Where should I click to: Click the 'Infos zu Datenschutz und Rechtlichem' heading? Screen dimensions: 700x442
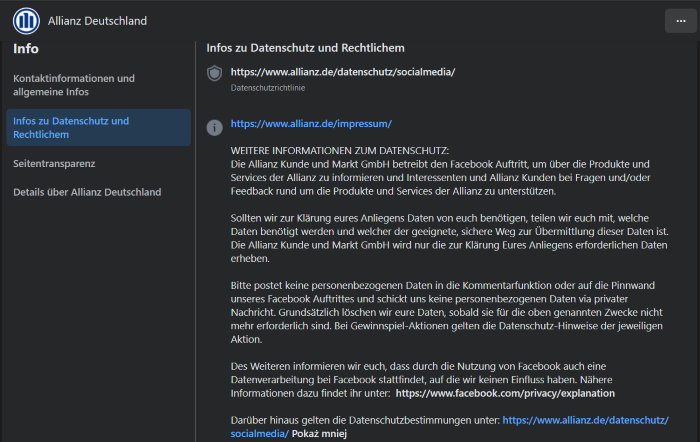pyautogui.click(x=305, y=48)
